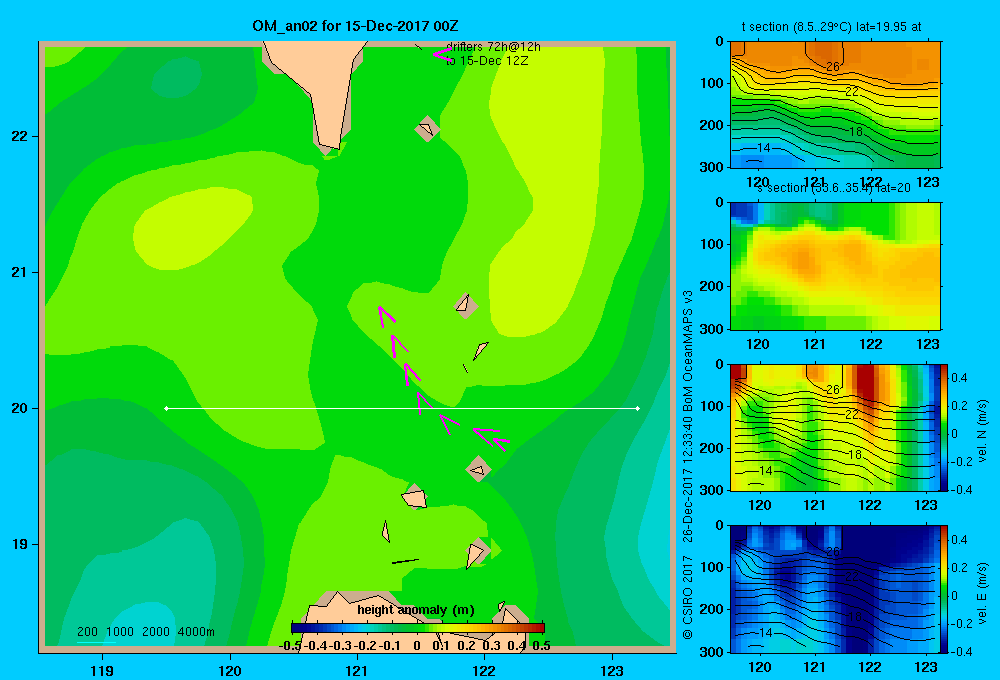Click the map title 'OM_an02 for 15-Dec-2017 00Z'
Viewport: 1000px width, 680px height.
(355, 26)
